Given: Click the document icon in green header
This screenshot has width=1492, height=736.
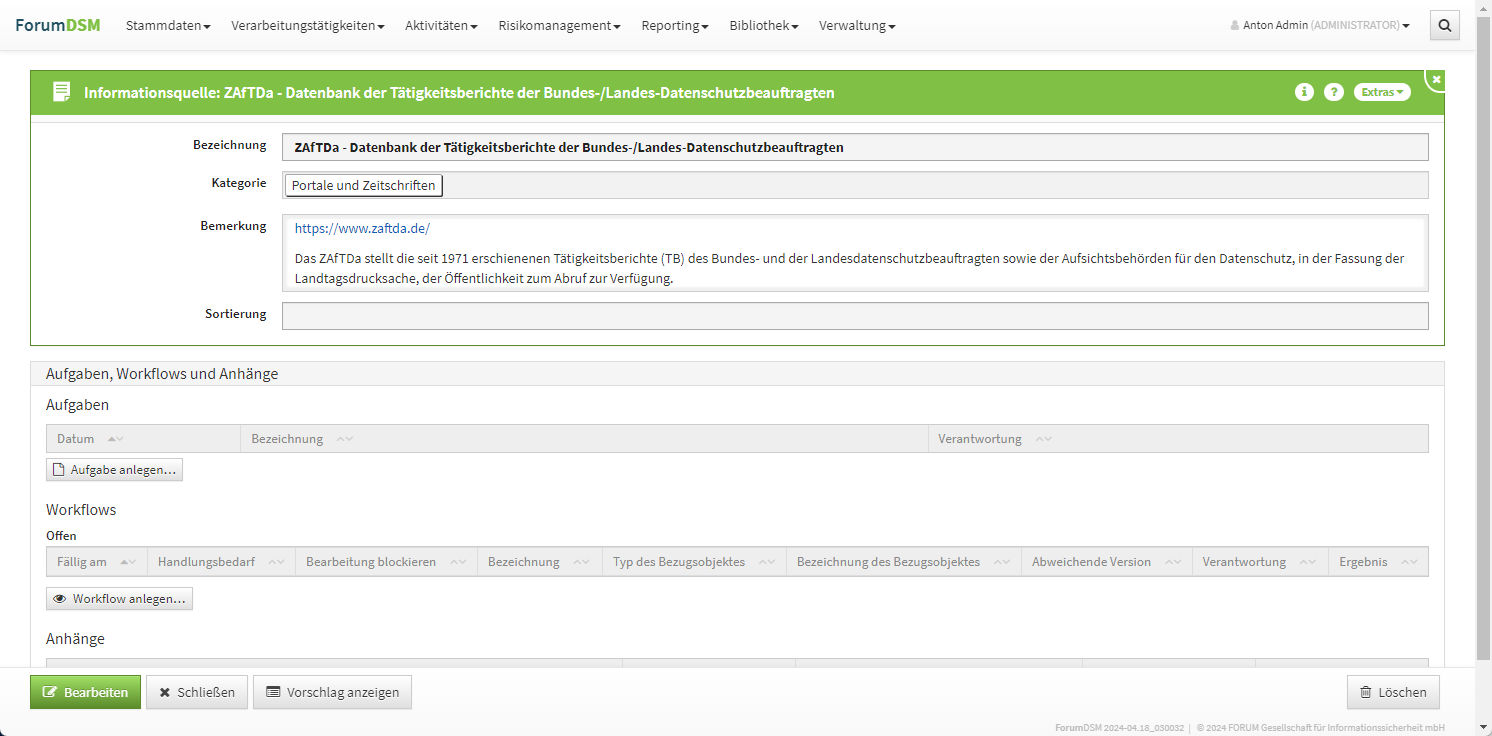Looking at the screenshot, I should point(62,92).
